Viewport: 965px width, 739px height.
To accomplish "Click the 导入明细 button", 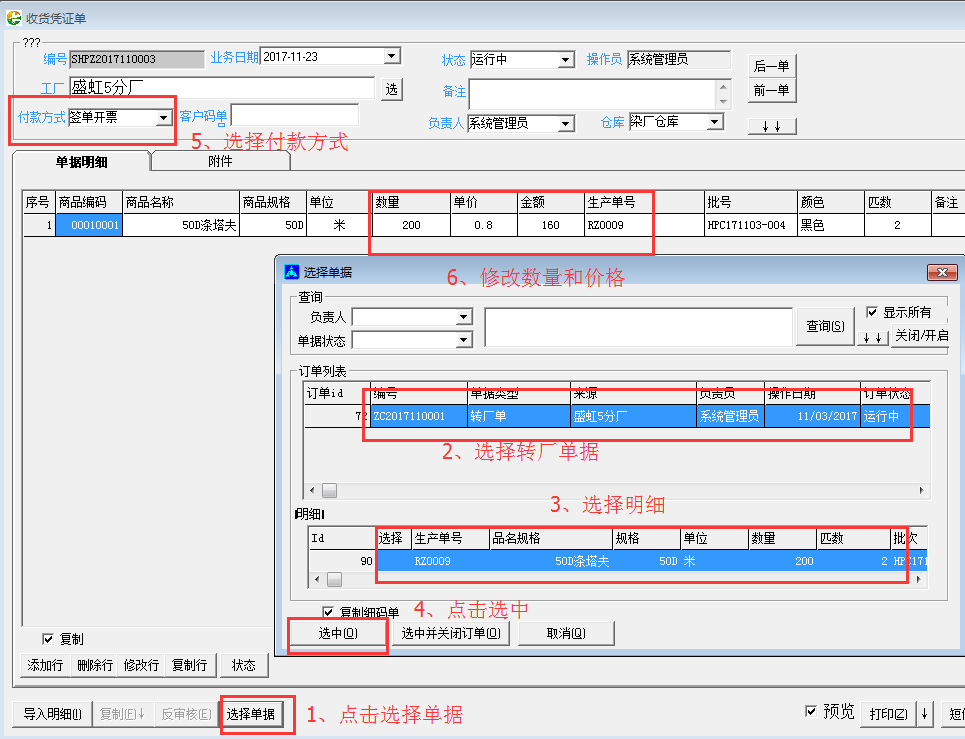I will pos(53,714).
